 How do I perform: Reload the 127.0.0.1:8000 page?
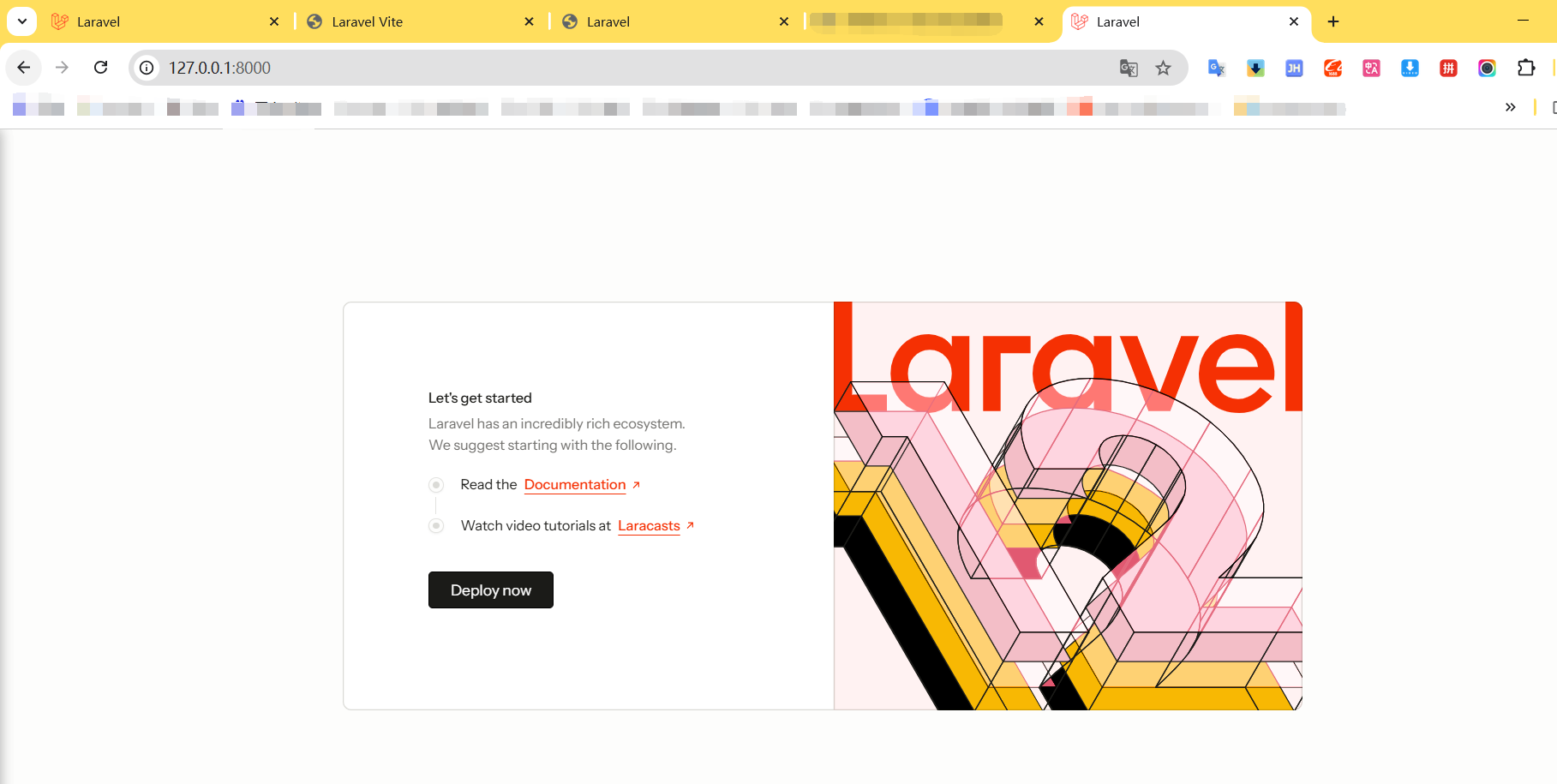[100, 68]
